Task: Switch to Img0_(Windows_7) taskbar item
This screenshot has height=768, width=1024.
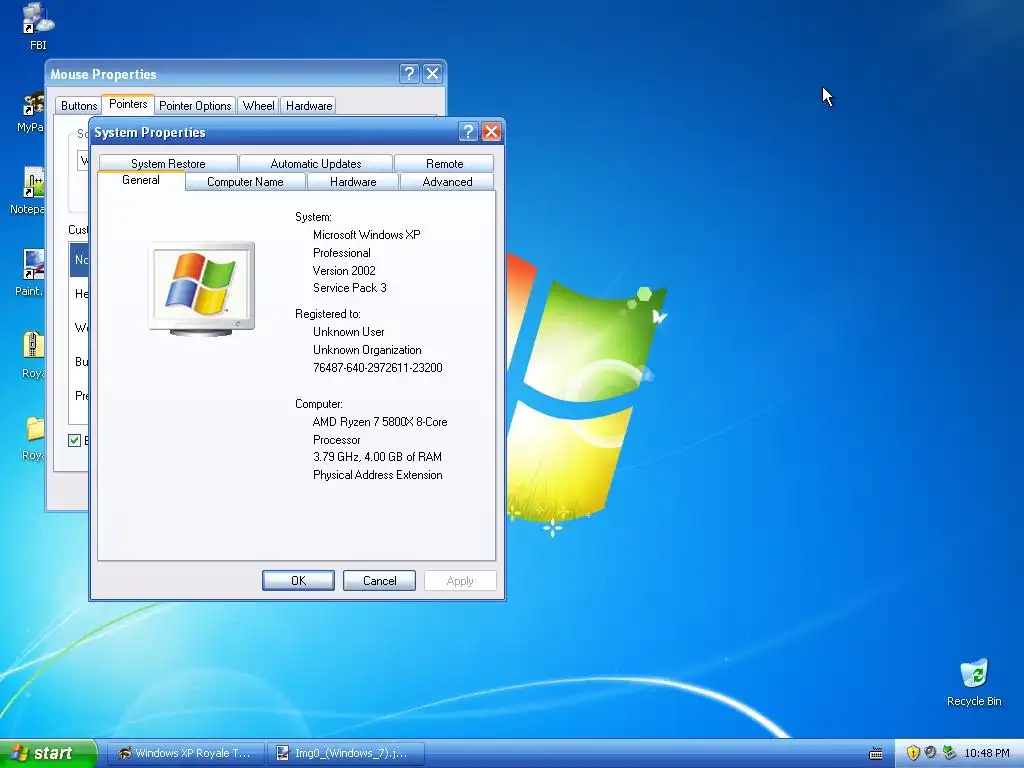Action: point(346,753)
